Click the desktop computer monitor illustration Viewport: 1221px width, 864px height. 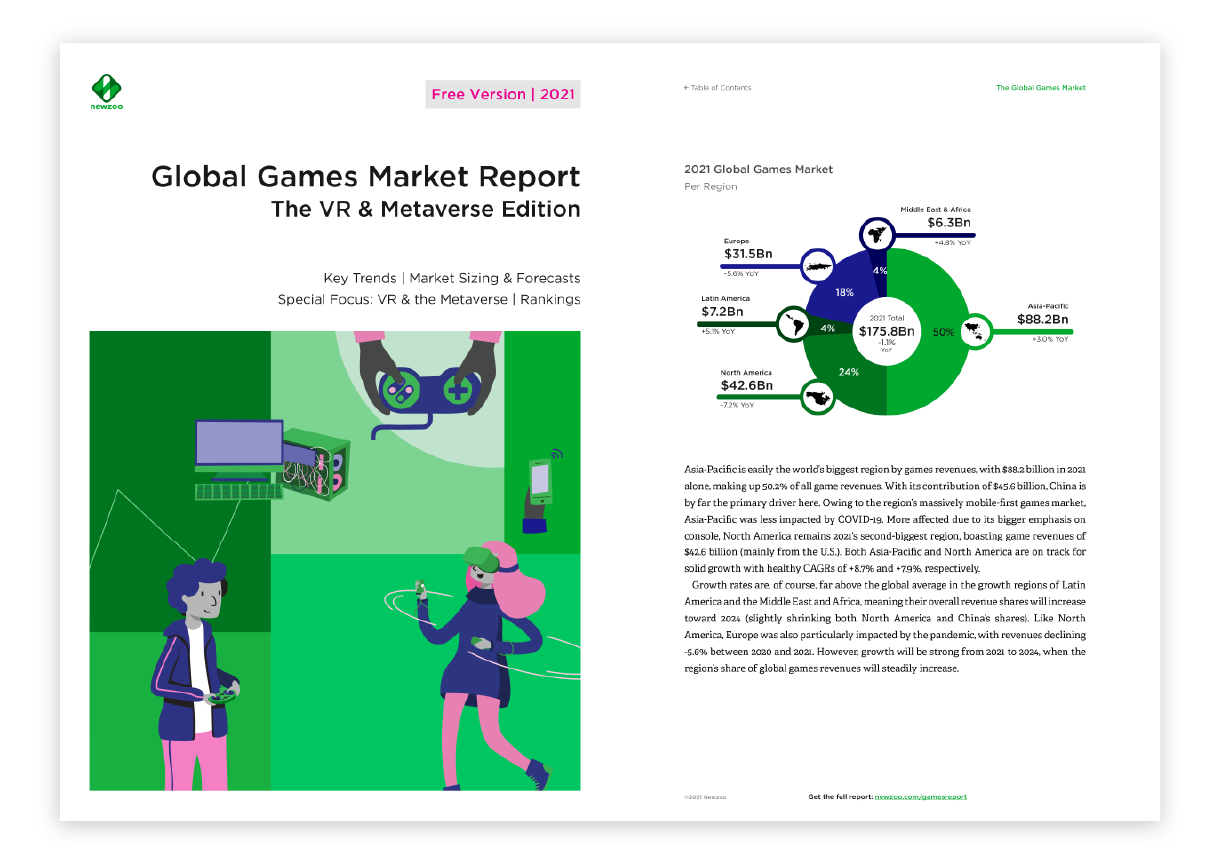(x=238, y=443)
